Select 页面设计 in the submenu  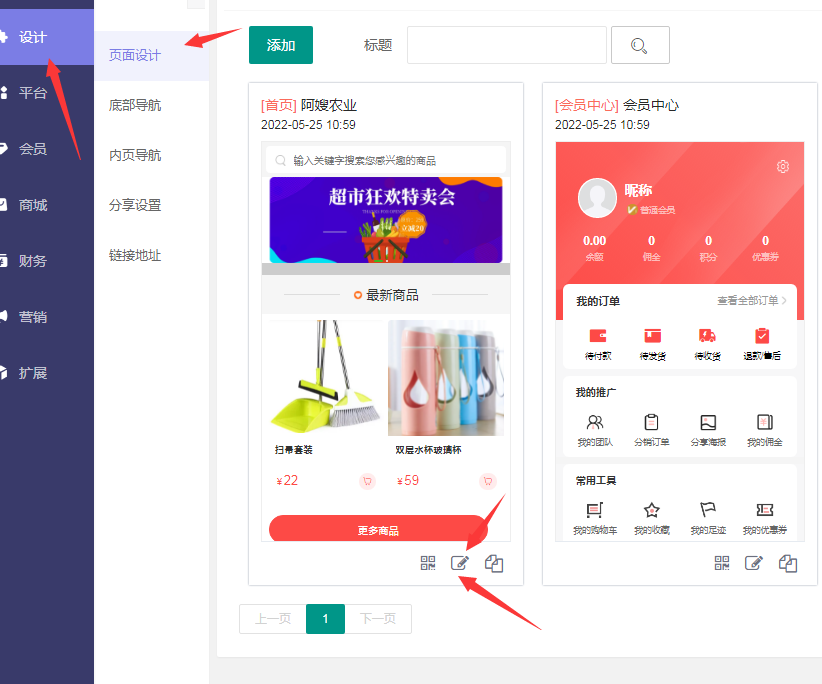pos(135,55)
